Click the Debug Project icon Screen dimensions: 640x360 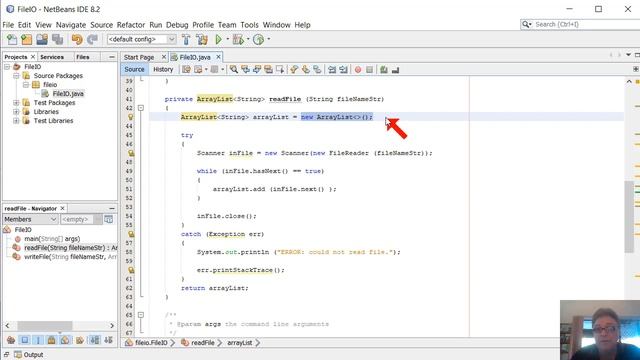[238, 39]
